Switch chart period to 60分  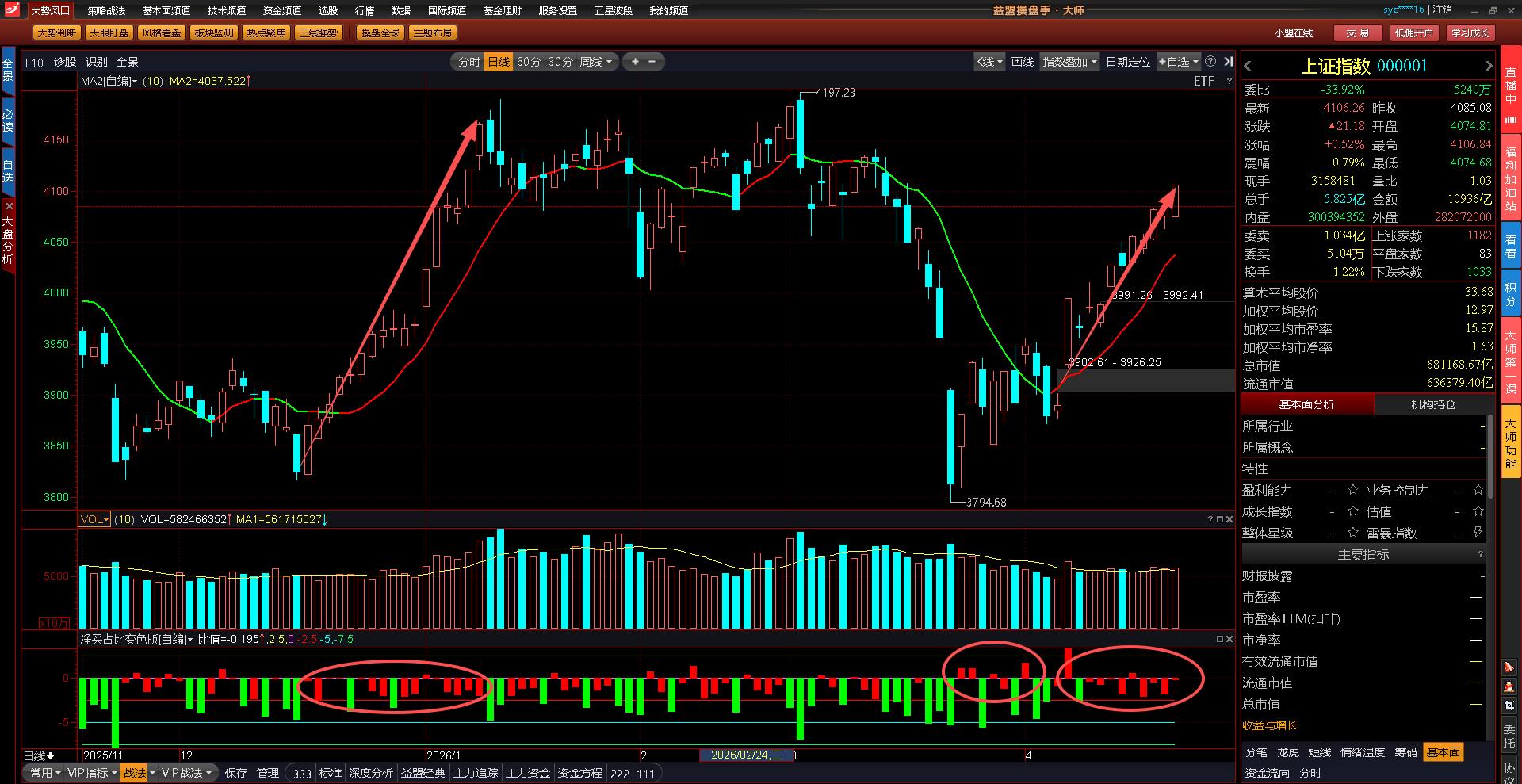click(x=529, y=62)
